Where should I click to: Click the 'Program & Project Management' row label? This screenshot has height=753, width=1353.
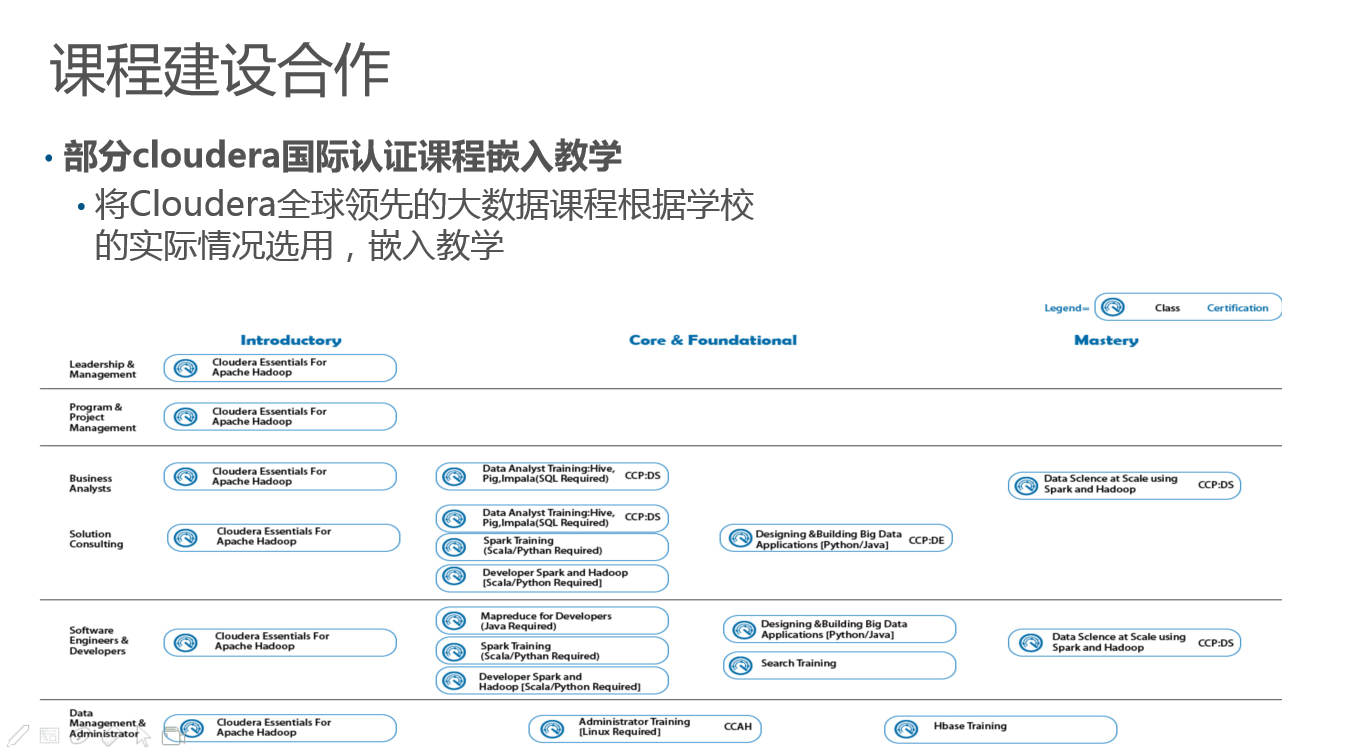tap(102, 417)
